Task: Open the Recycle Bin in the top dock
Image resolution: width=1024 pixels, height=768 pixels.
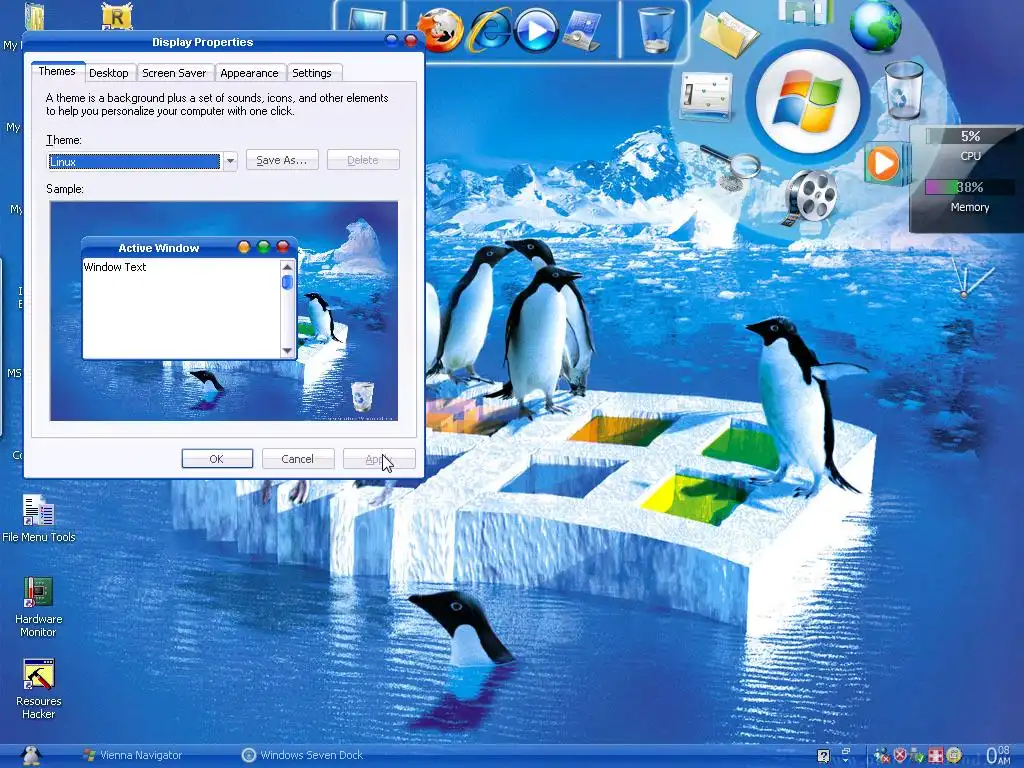Action: (656, 30)
